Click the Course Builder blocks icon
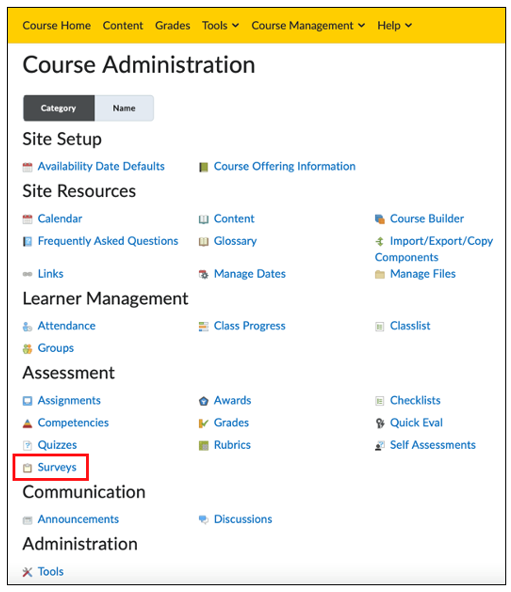The height and width of the screenshot is (592, 511). [x=380, y=219]
